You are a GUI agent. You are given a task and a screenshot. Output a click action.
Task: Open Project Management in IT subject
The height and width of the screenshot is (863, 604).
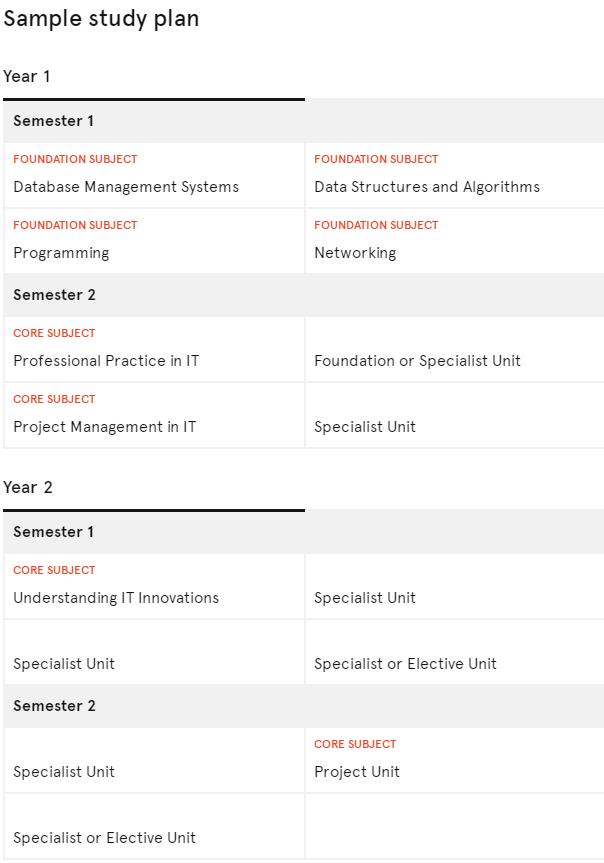click(x=104, y=427)
